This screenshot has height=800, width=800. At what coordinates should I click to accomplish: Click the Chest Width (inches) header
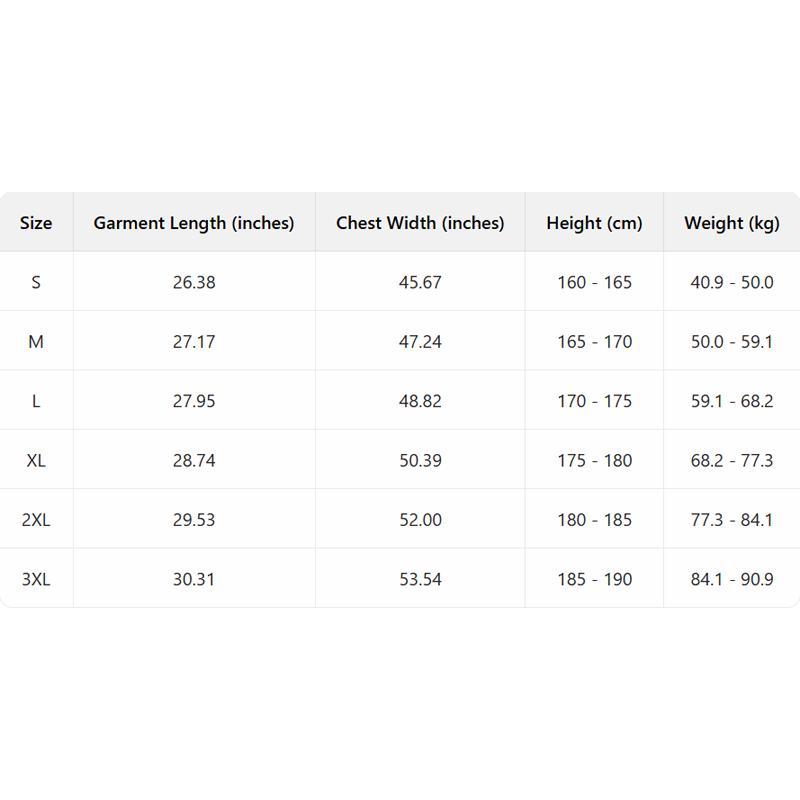click(420, 223)
